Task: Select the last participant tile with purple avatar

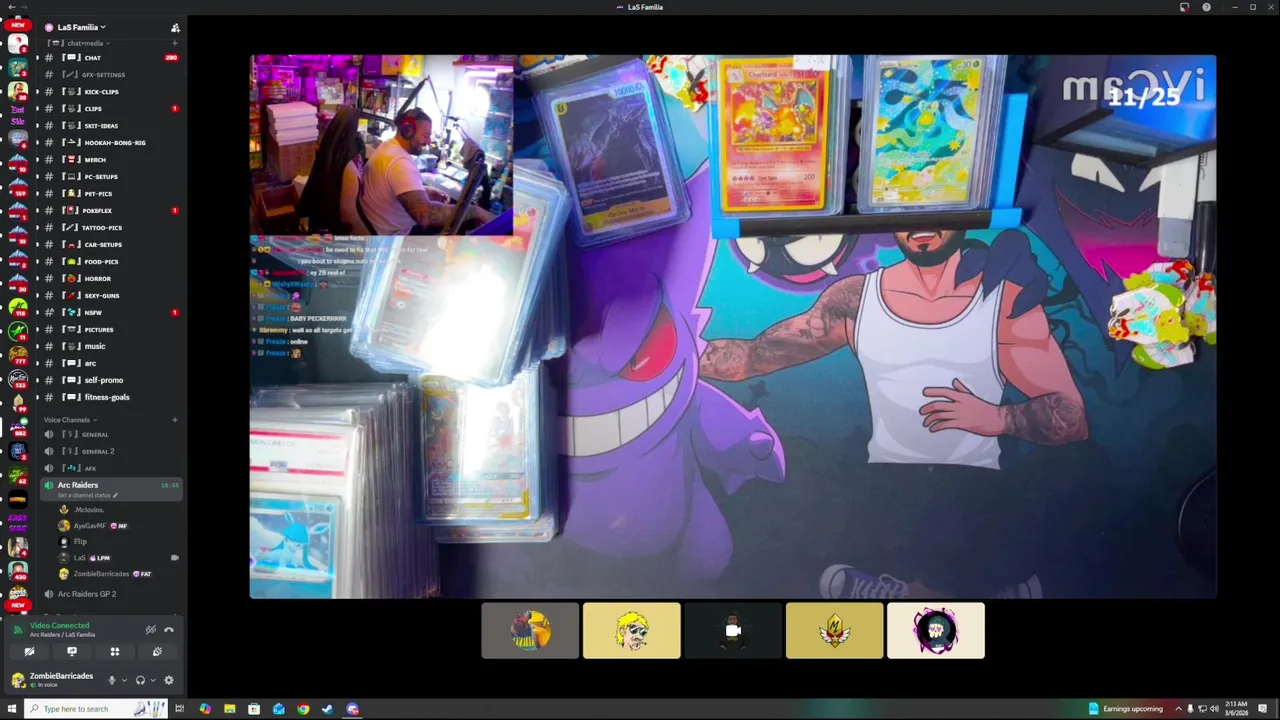Action: pyautogui.click(x=936, y=631)
